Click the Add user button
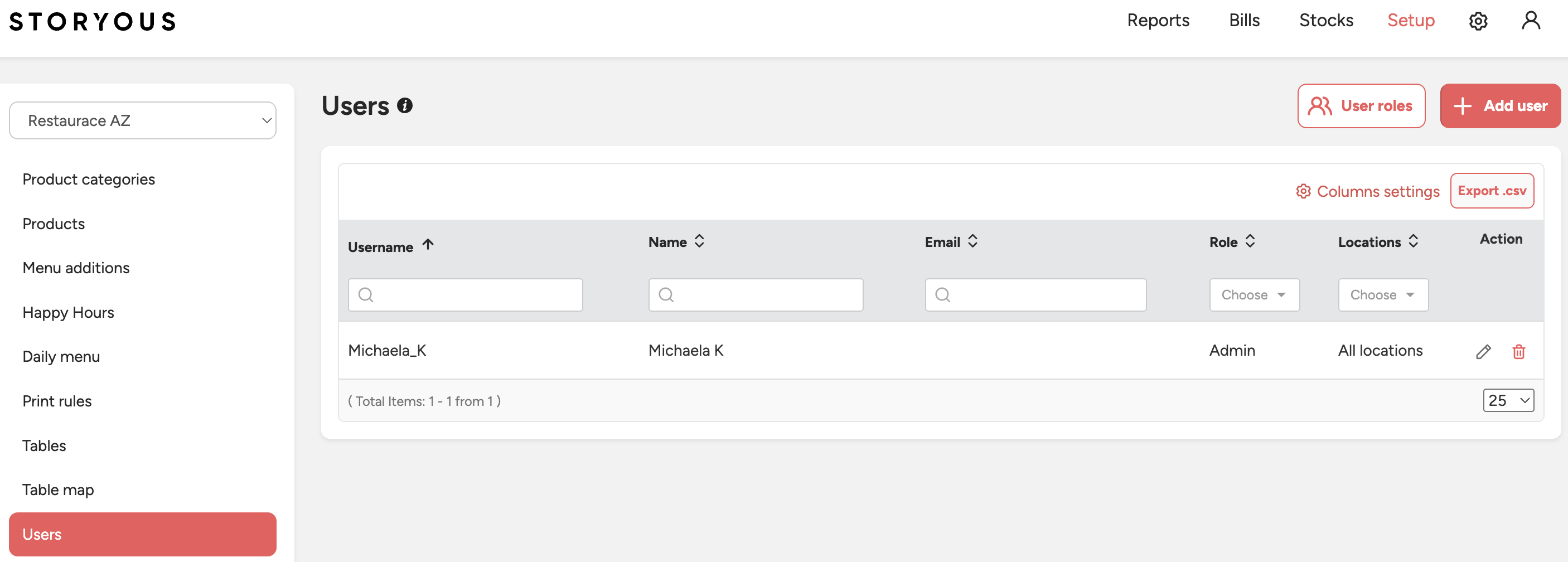The image size is (1568, 562). 1500,106
